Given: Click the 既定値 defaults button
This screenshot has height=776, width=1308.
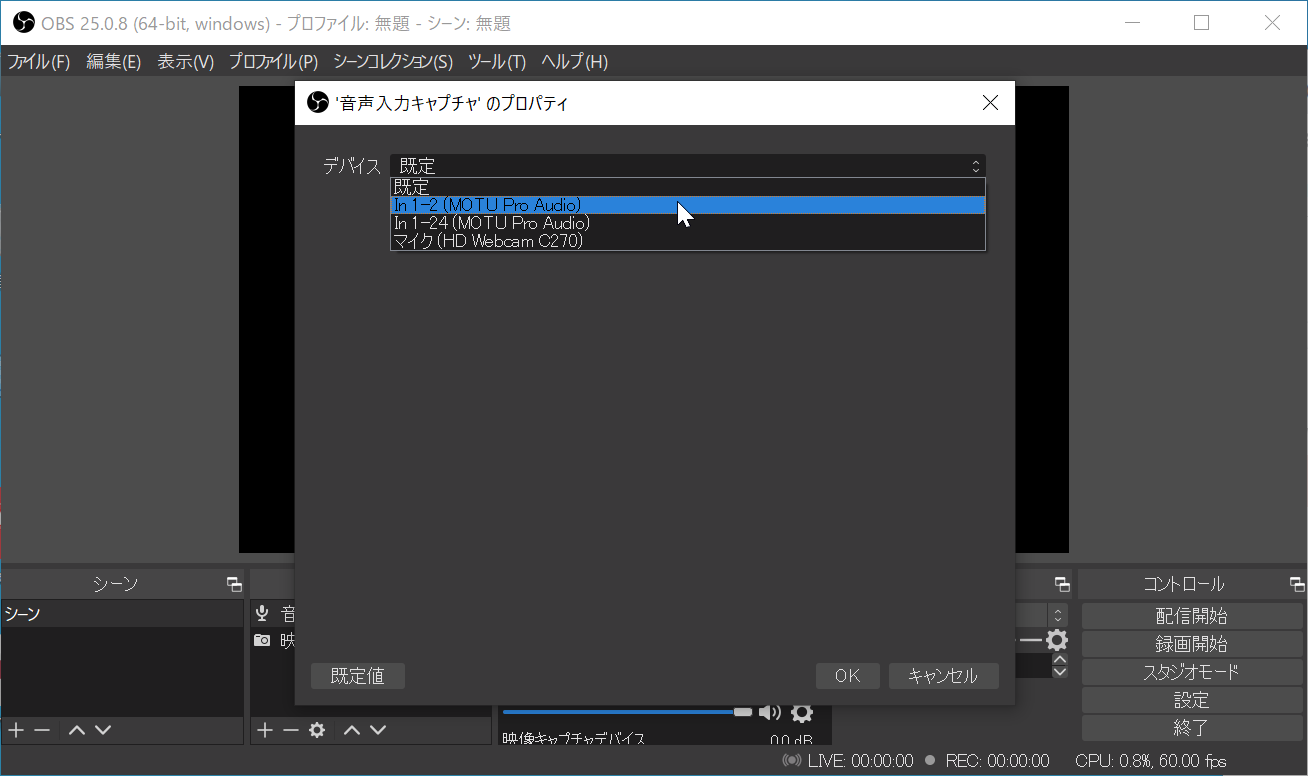Looking at the screenshot, I should [358, 676].
